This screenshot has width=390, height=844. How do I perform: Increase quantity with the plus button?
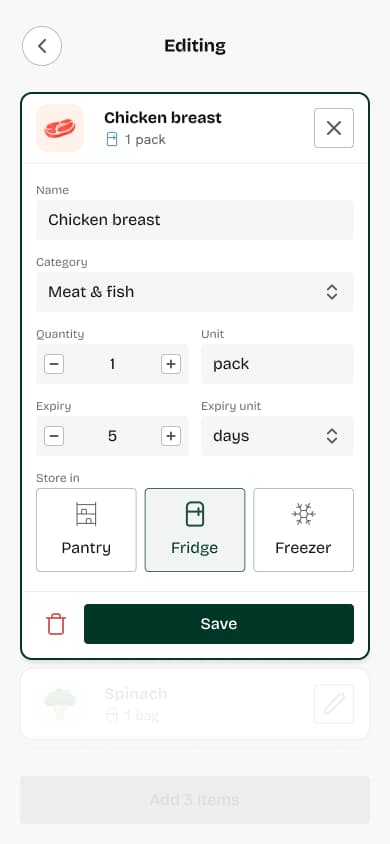click(171, 364)
